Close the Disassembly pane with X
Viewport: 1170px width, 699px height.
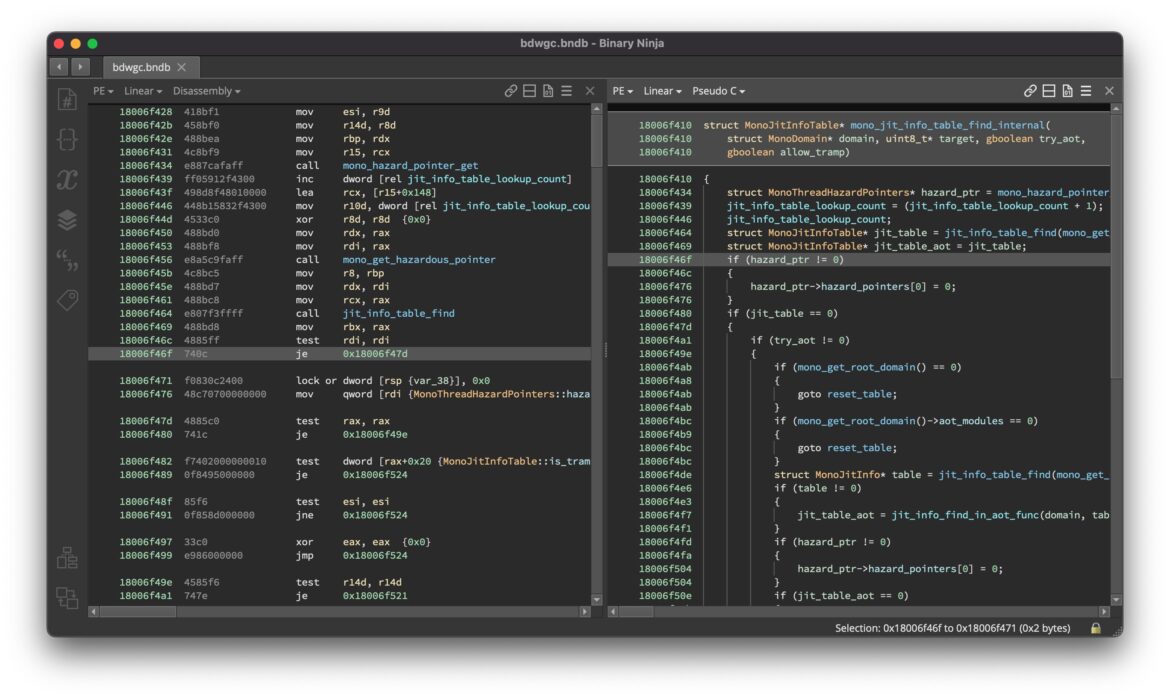click(590, 91)
